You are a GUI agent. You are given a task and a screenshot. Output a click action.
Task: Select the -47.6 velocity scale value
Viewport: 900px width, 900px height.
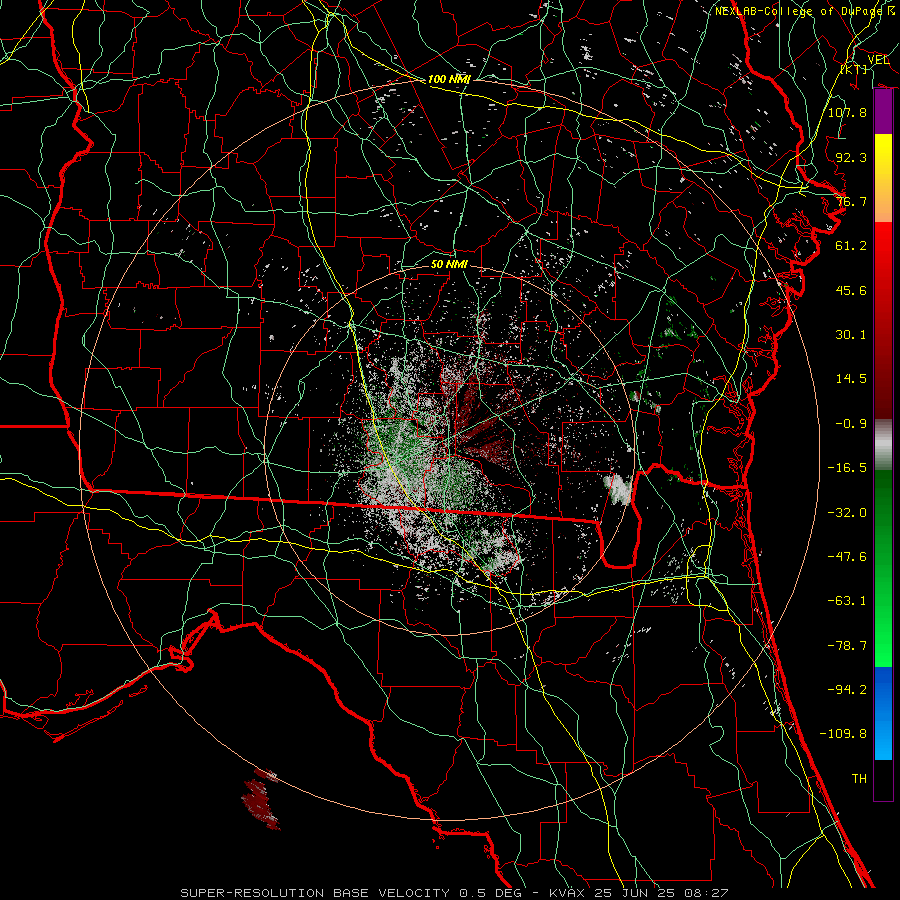(847, 557)
